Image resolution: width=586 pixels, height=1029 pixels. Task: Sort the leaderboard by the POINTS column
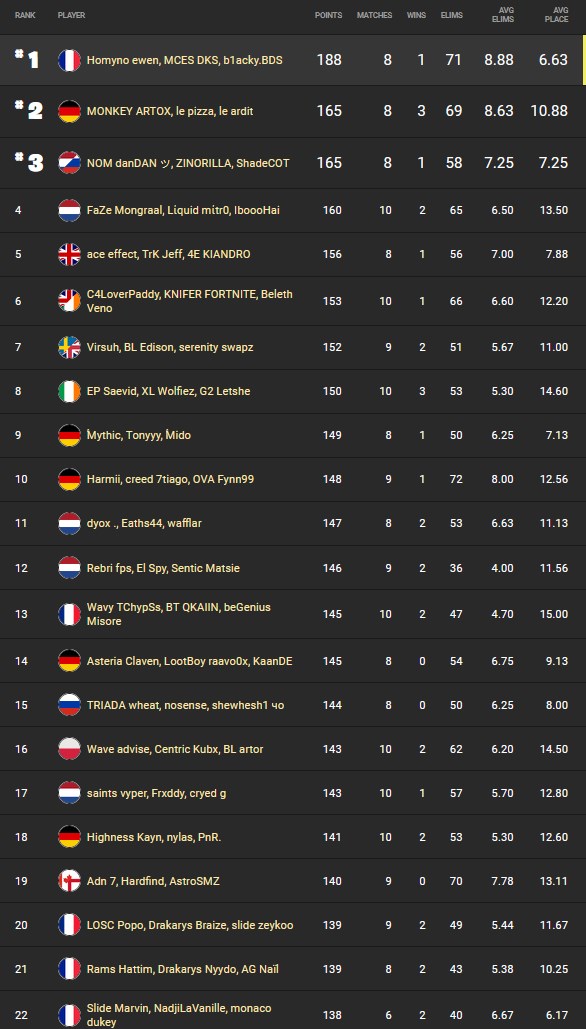pos(330,15)
